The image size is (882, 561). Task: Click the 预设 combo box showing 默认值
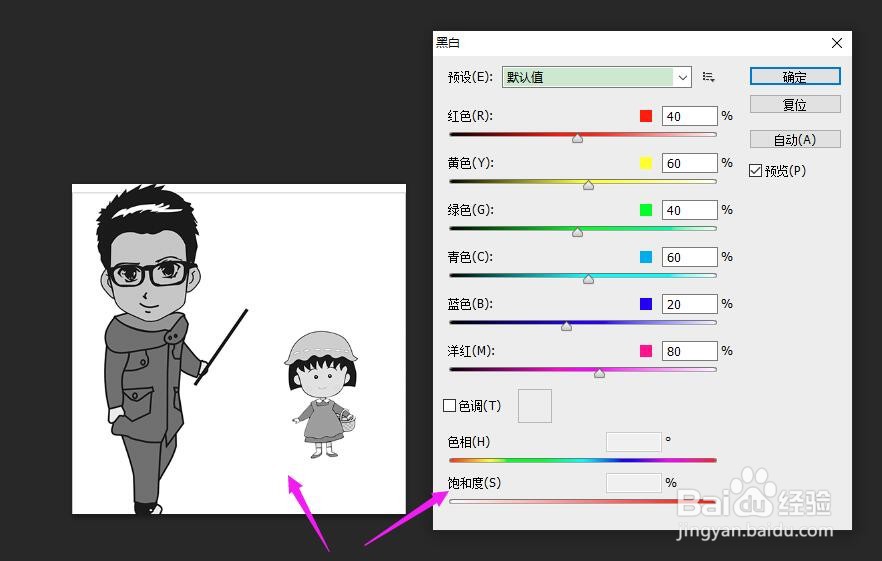tap(596, 77)
